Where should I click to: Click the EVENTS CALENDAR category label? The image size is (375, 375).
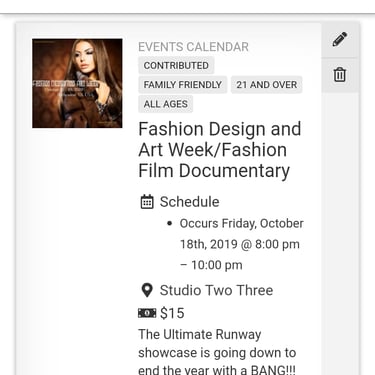[193, 47]
